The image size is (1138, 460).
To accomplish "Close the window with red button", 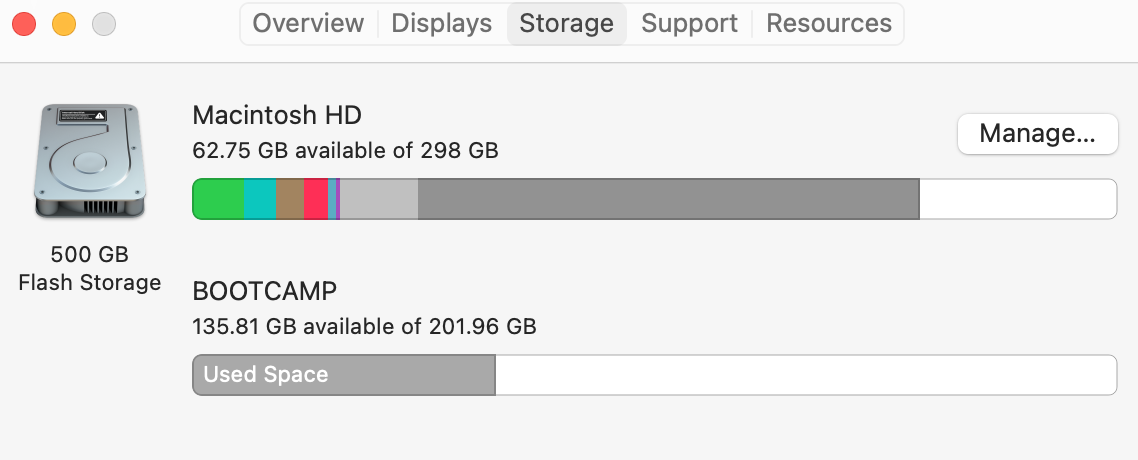I will (x=25, y=23).
